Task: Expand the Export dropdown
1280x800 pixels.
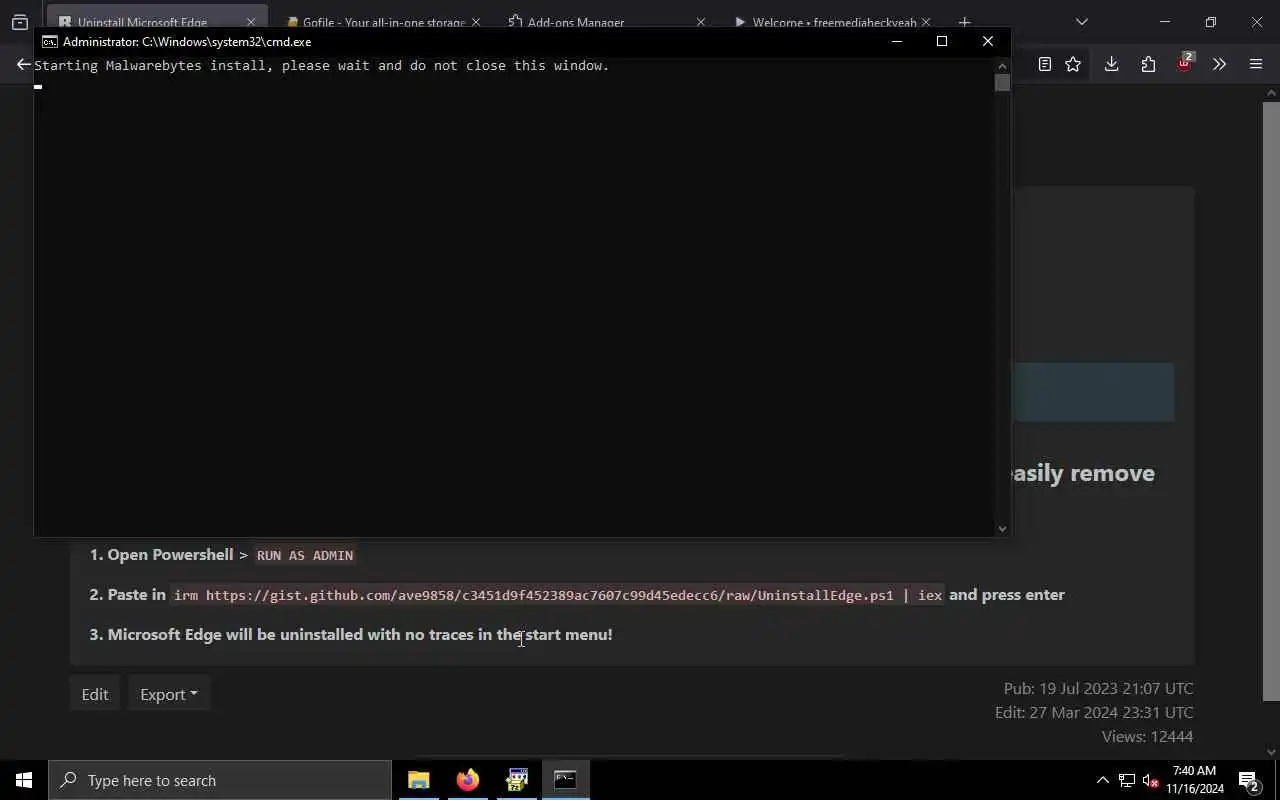Action: 169,694
